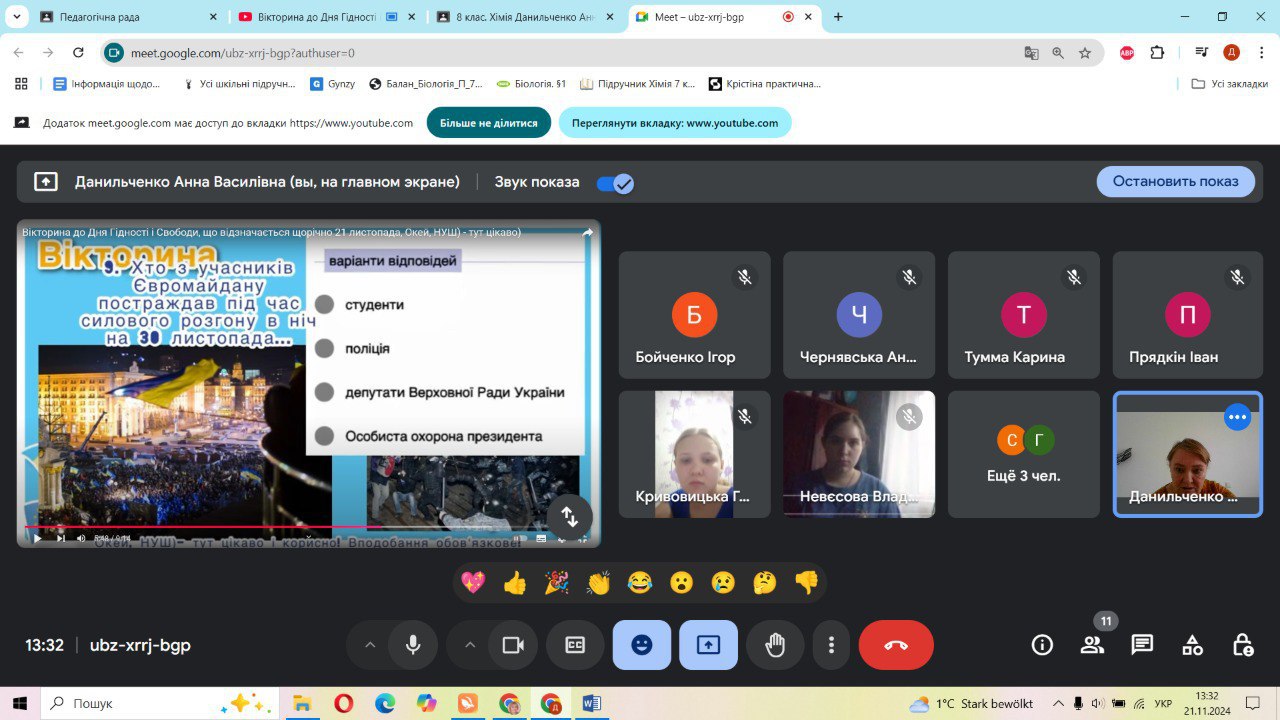Toggle the Звук показа switch

coord(615,183)
